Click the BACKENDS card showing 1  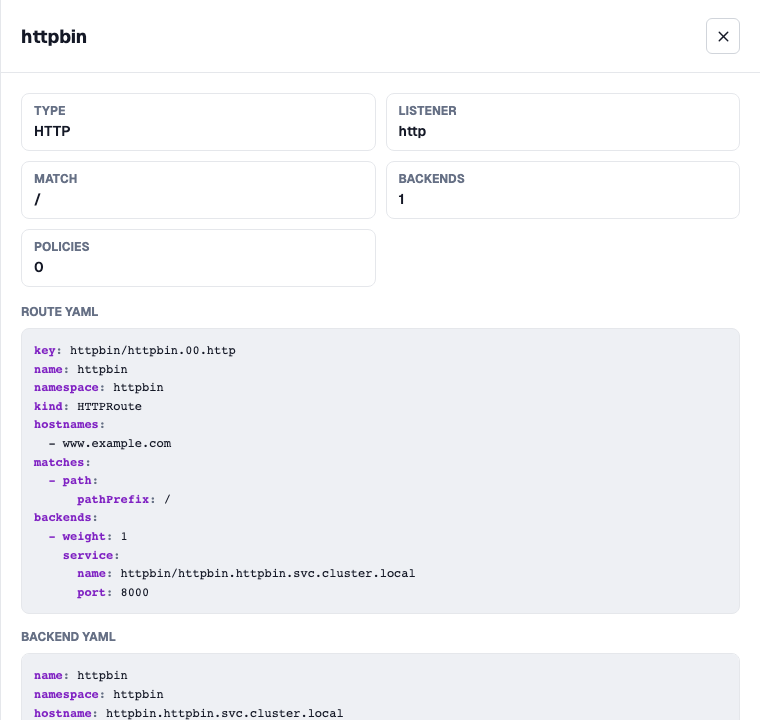563,190
